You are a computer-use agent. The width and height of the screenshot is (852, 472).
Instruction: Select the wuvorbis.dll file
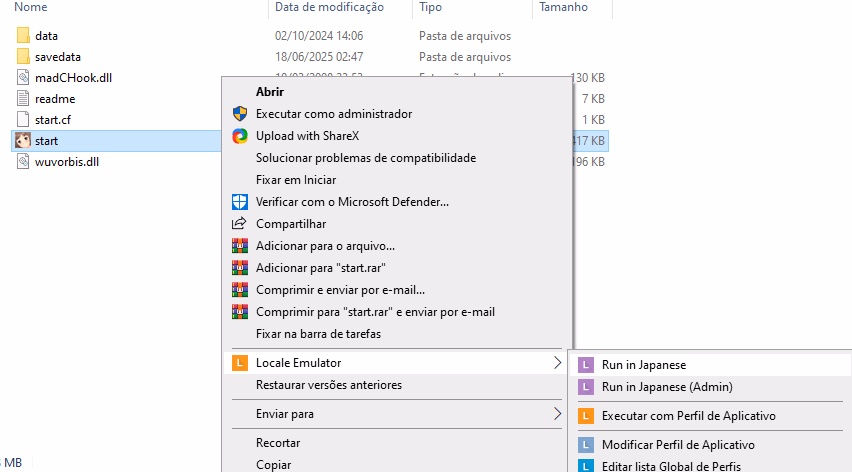(66, 162)
